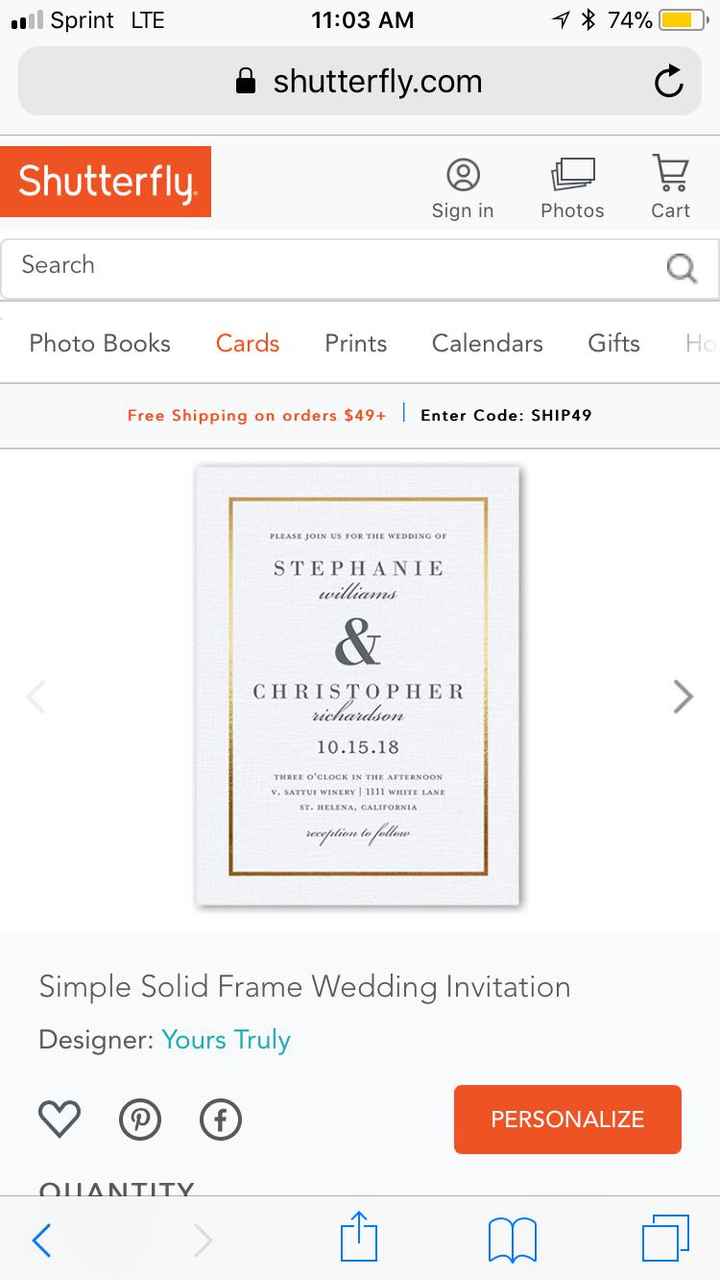Open Safari's share icon

pyautogui.click(x=359, y=1240)
